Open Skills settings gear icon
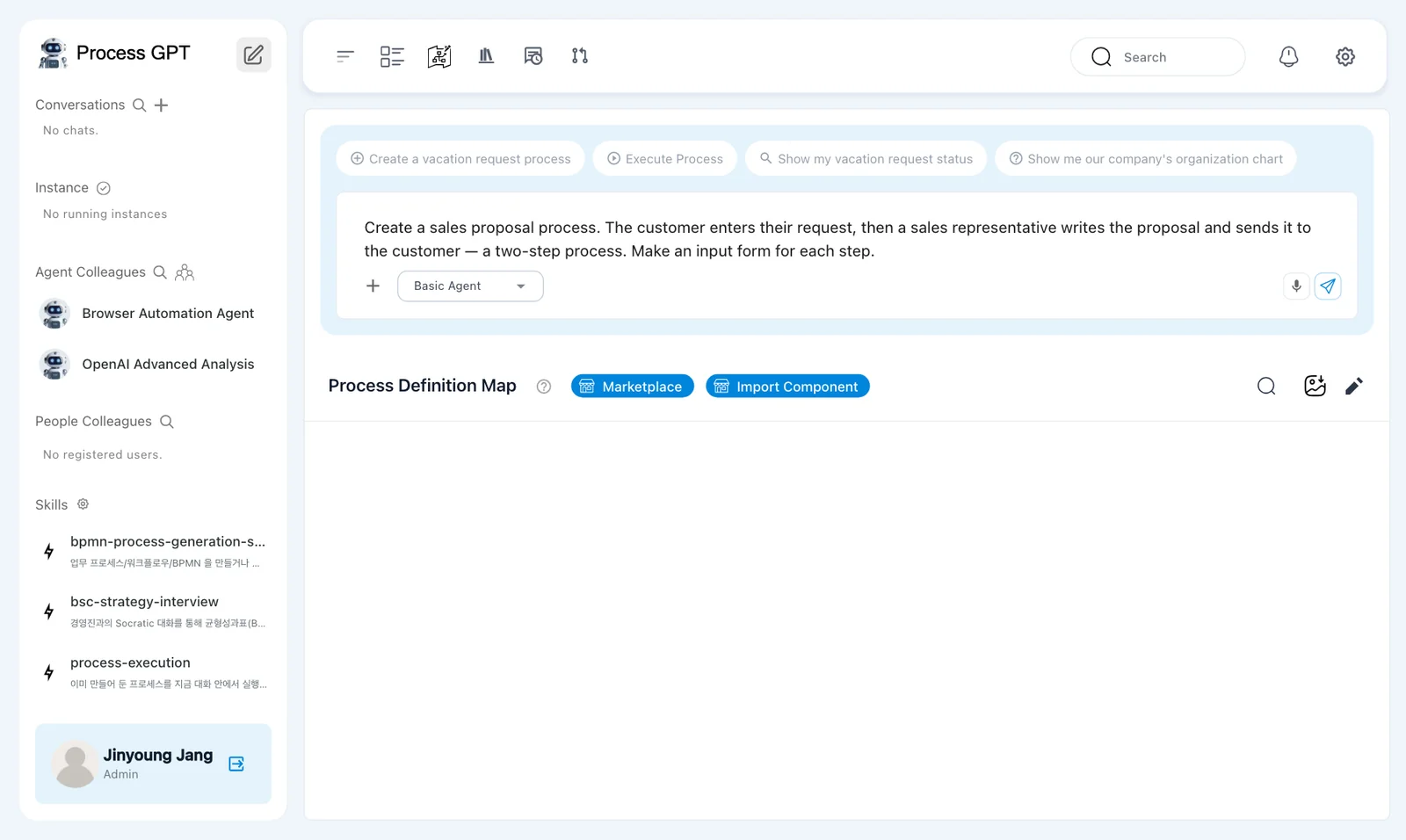 coord(83,504)
